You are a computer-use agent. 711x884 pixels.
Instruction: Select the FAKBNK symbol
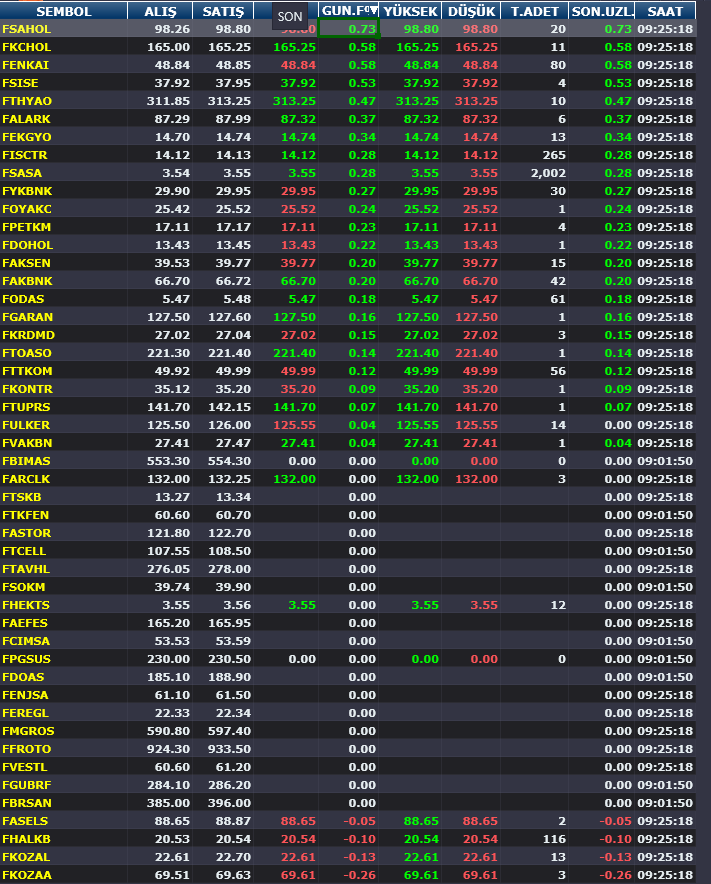[27, 281]
